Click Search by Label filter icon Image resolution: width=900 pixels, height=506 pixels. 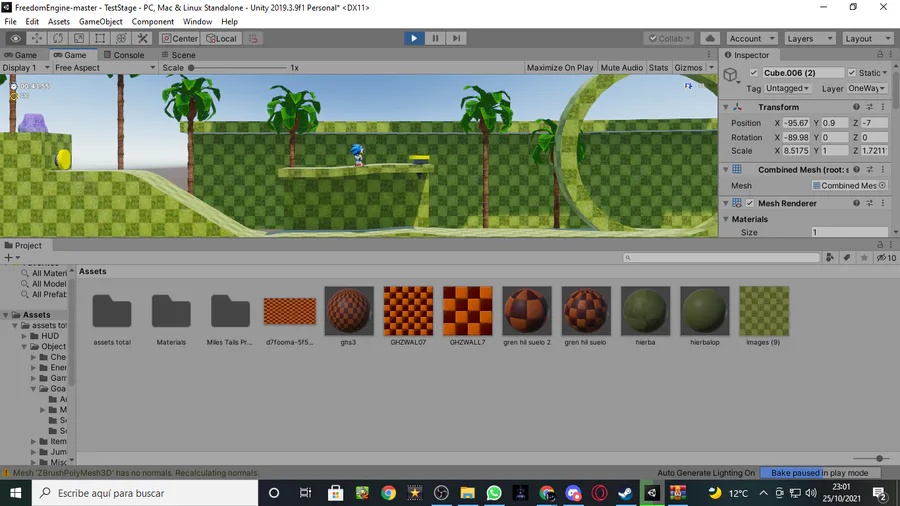[847, 258]
